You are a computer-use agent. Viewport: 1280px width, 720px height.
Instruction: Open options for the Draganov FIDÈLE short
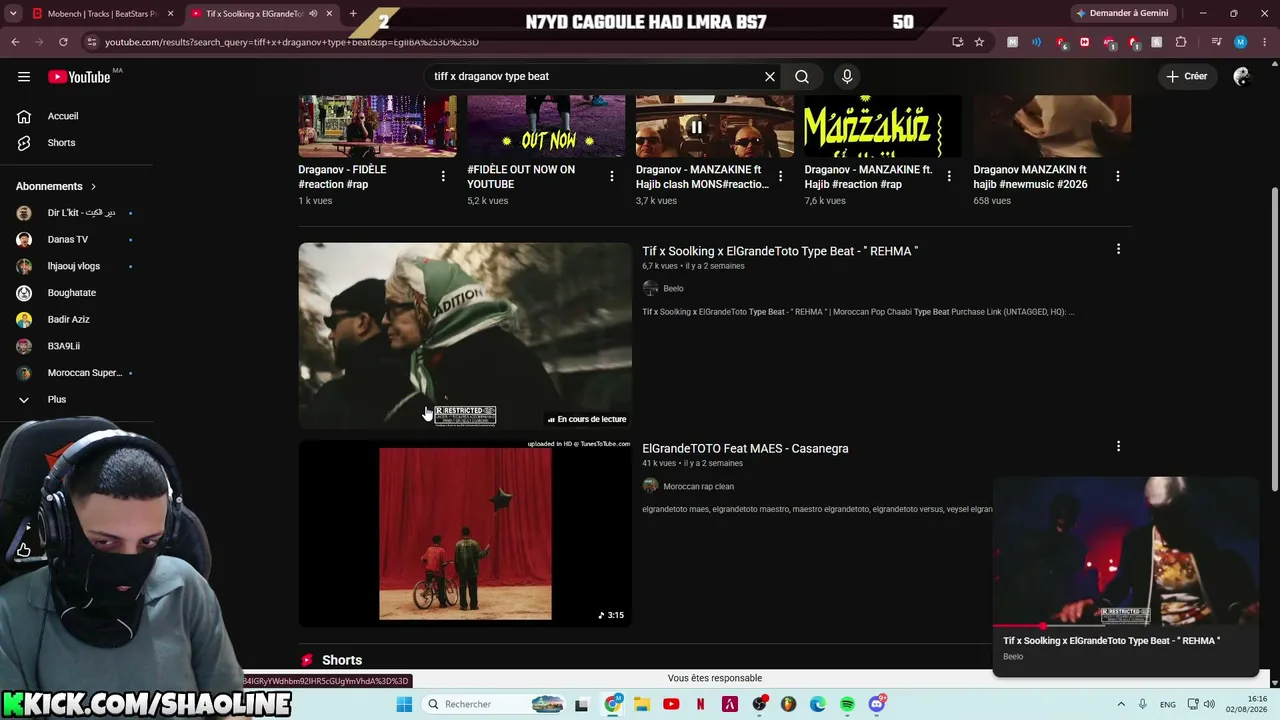click(443, 176)
